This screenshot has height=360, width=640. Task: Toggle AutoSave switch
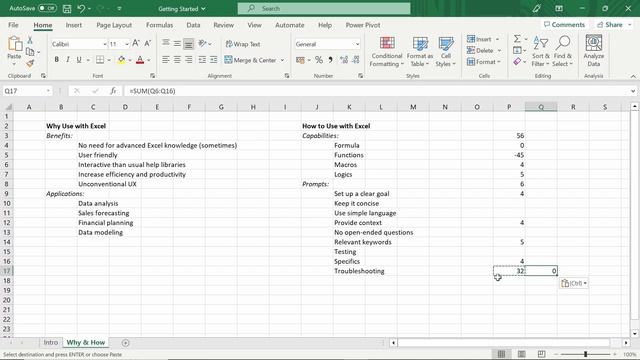(47, 8)
